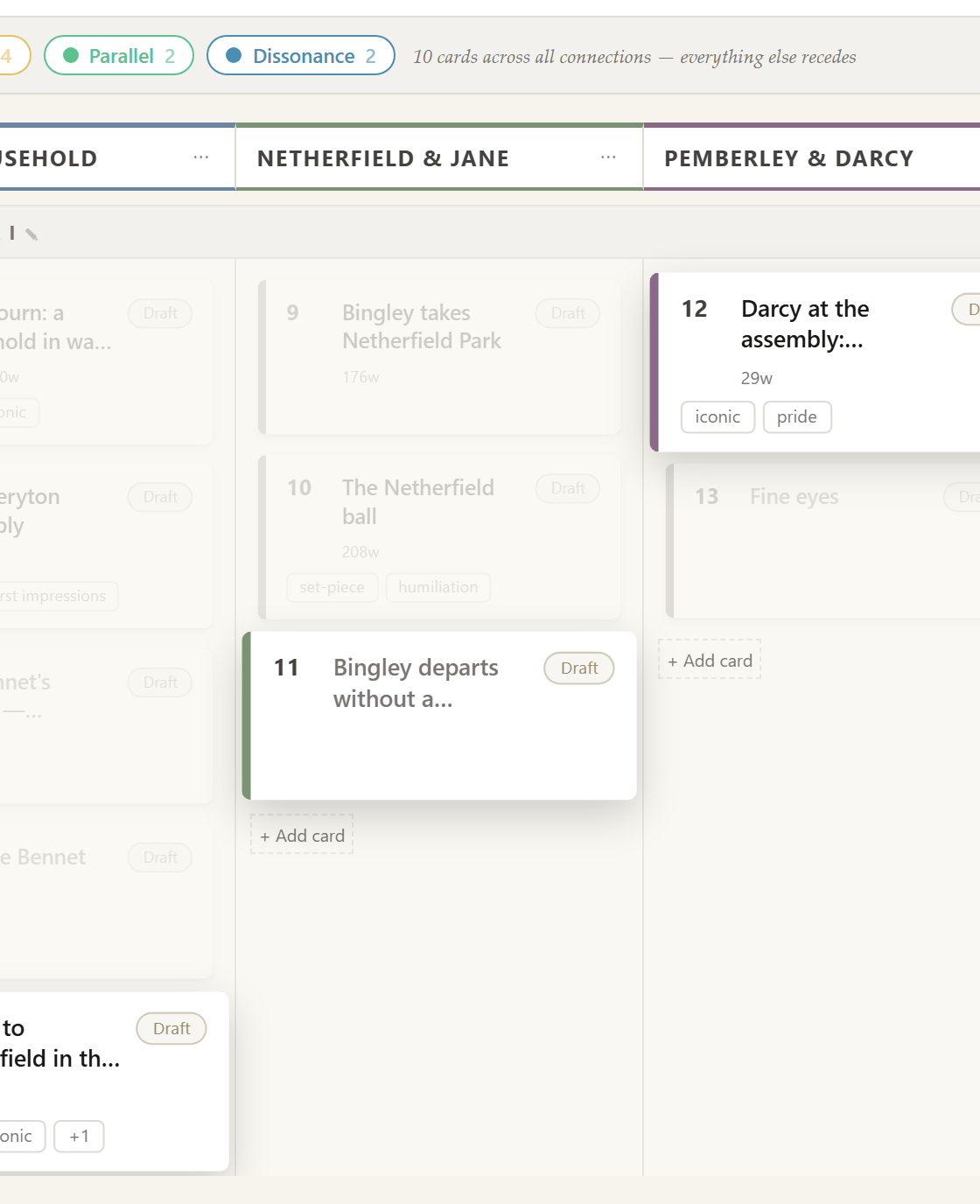Toggle the Dissonance connection filter
The height and width of the screenshot is (1204, 980).
tap(301, 55)
